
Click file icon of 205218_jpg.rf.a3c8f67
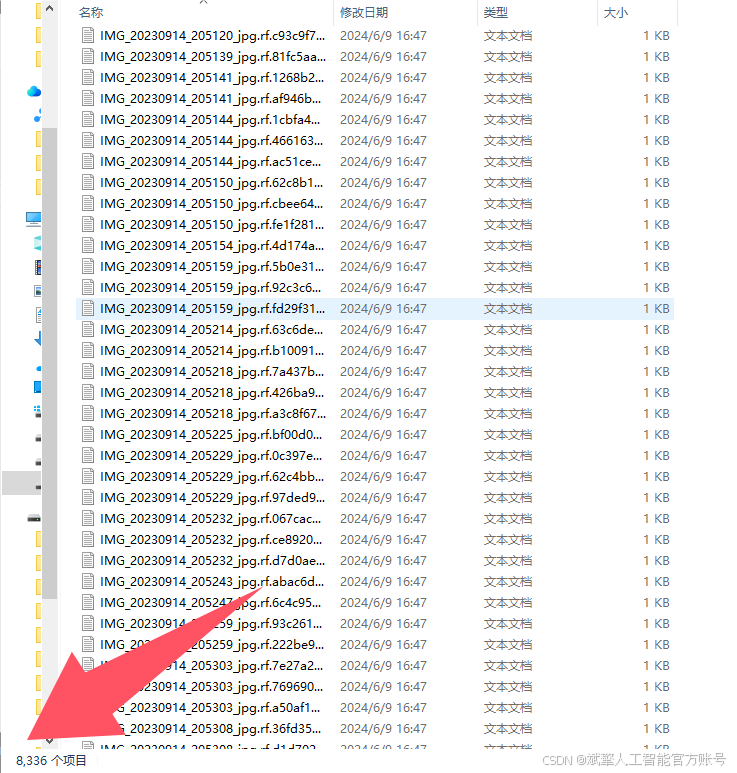88,414
